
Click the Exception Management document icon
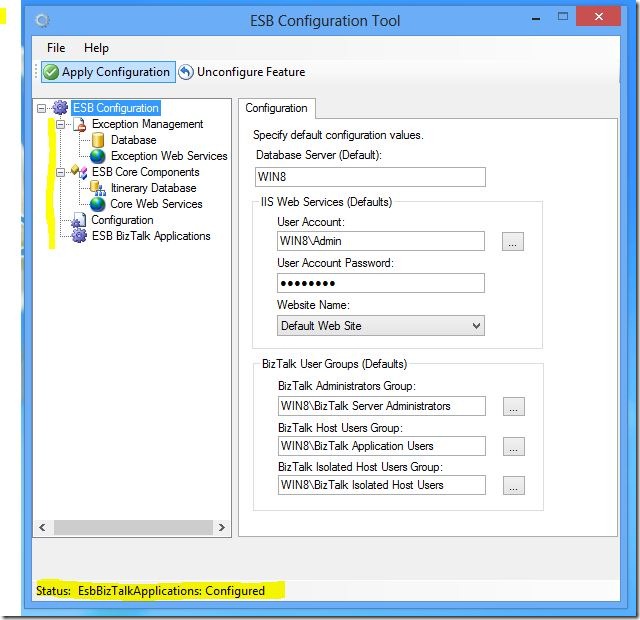[80, 124]
